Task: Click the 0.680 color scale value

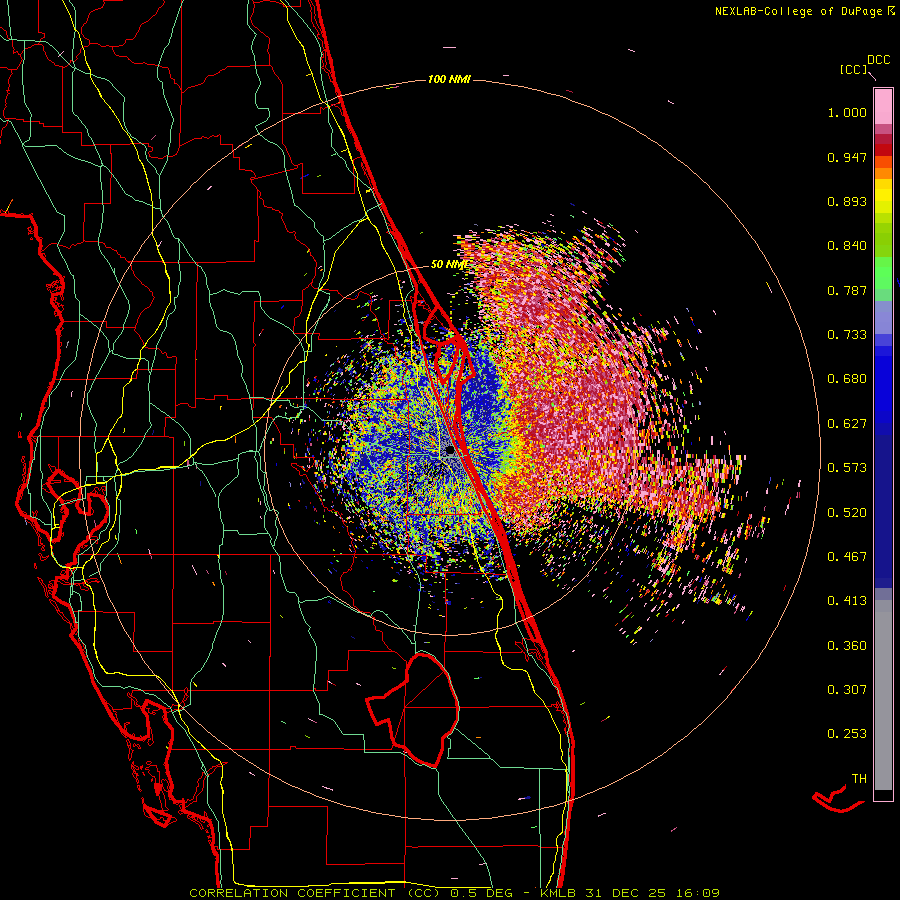Action: [x=847, y=379]
